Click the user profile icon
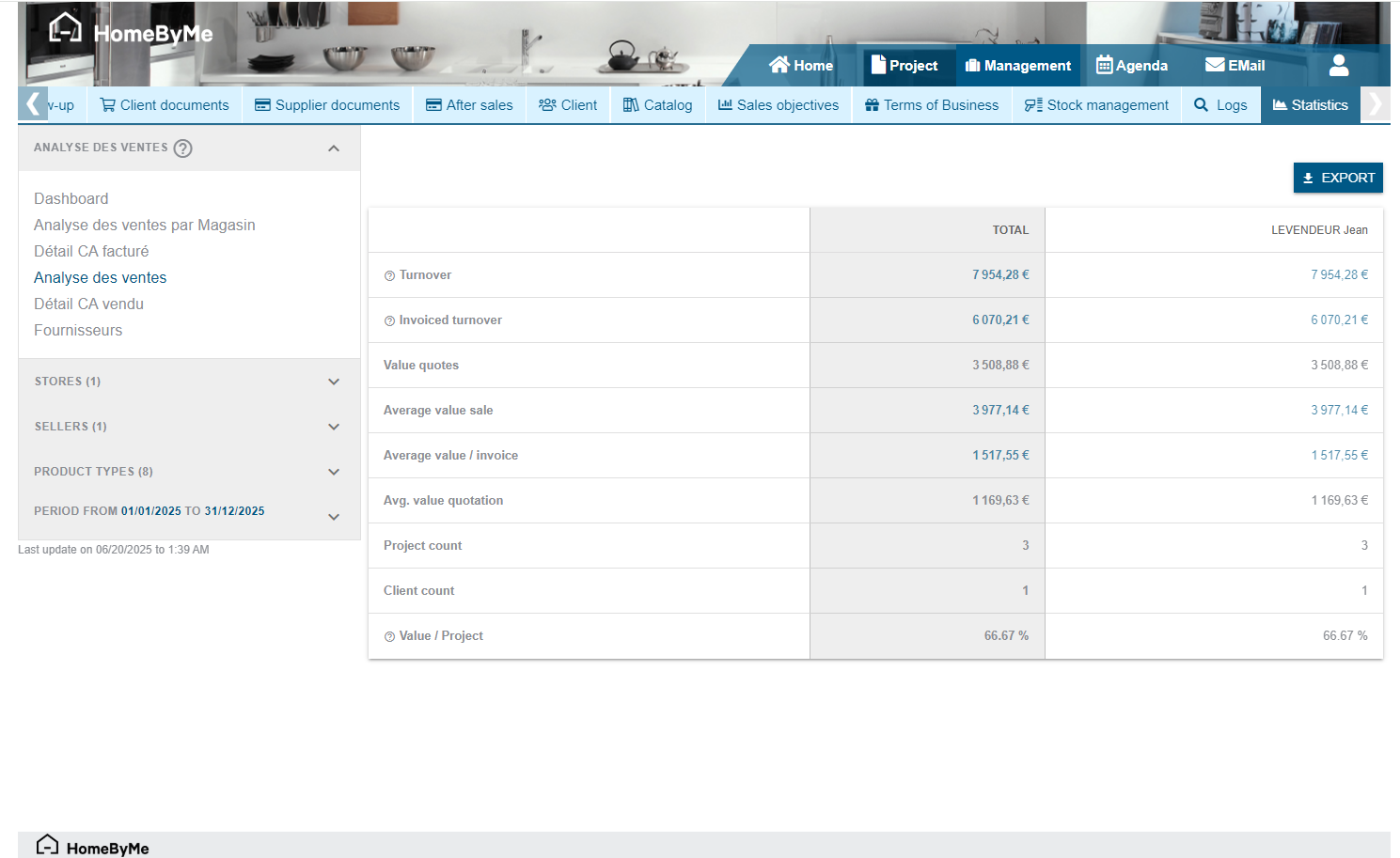 1339,66
